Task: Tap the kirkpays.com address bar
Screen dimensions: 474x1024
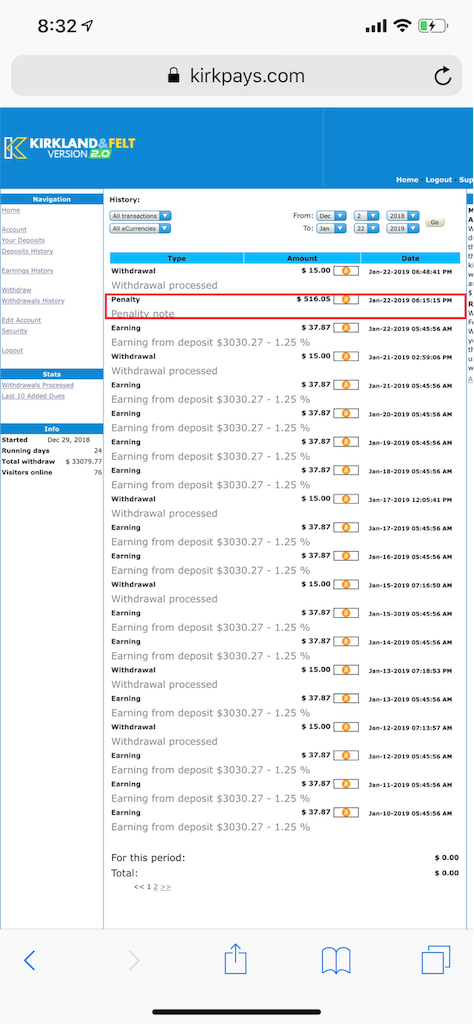Action: click(x=237, y=76)
